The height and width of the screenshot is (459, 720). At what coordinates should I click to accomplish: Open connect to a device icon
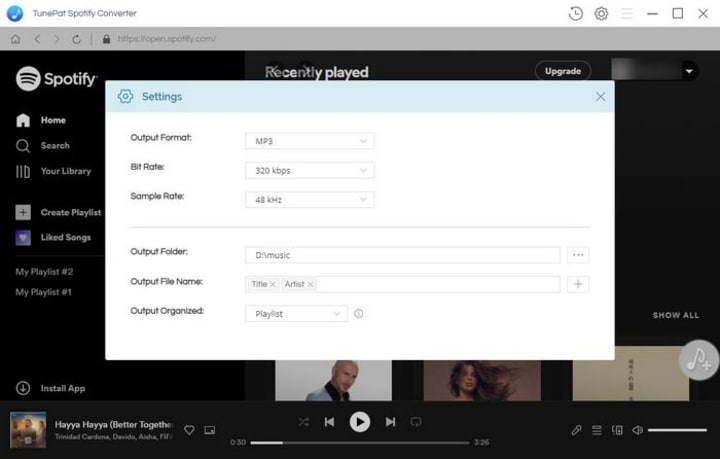617,430
